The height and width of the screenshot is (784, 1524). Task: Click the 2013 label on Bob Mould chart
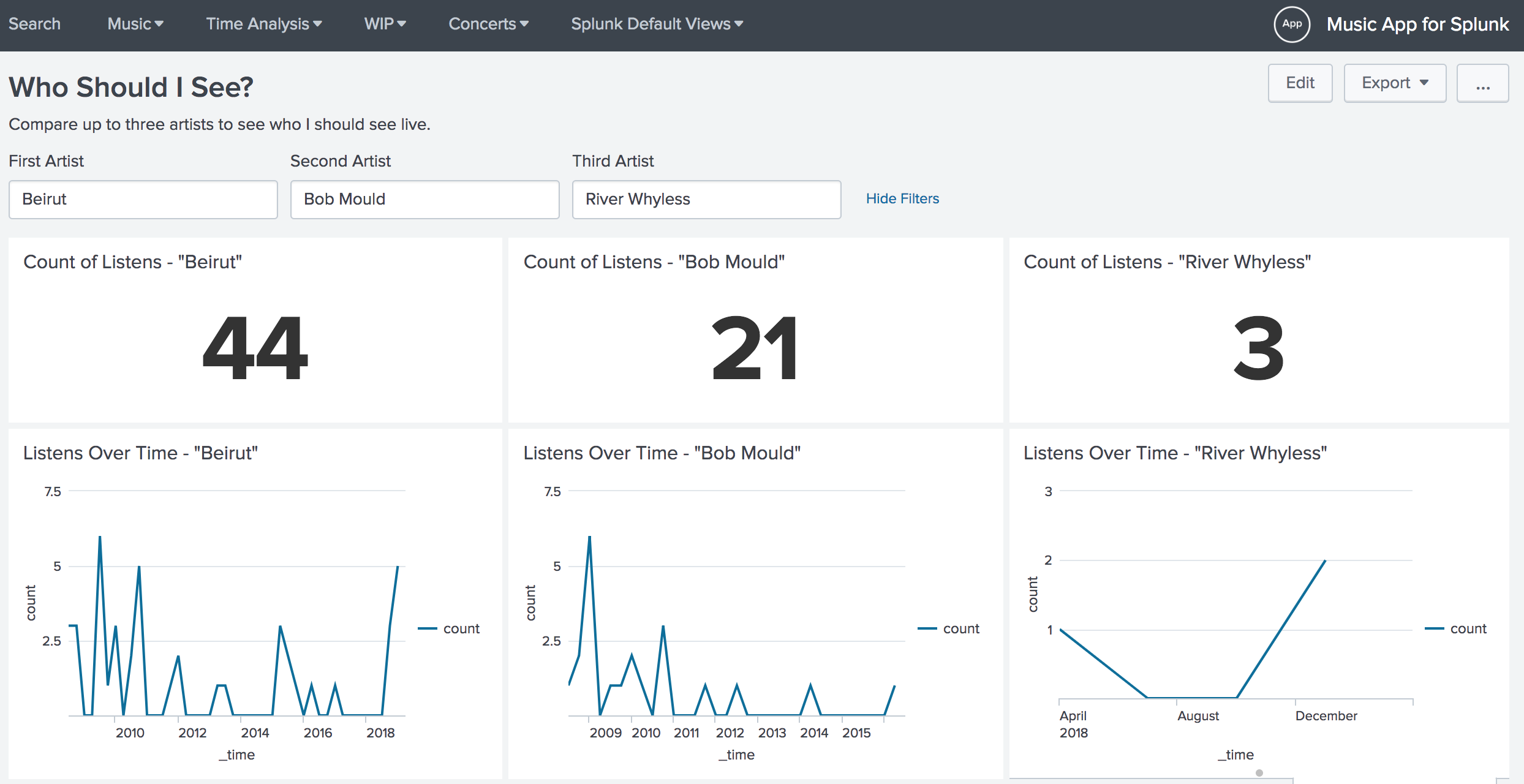[x=772, y=733]
